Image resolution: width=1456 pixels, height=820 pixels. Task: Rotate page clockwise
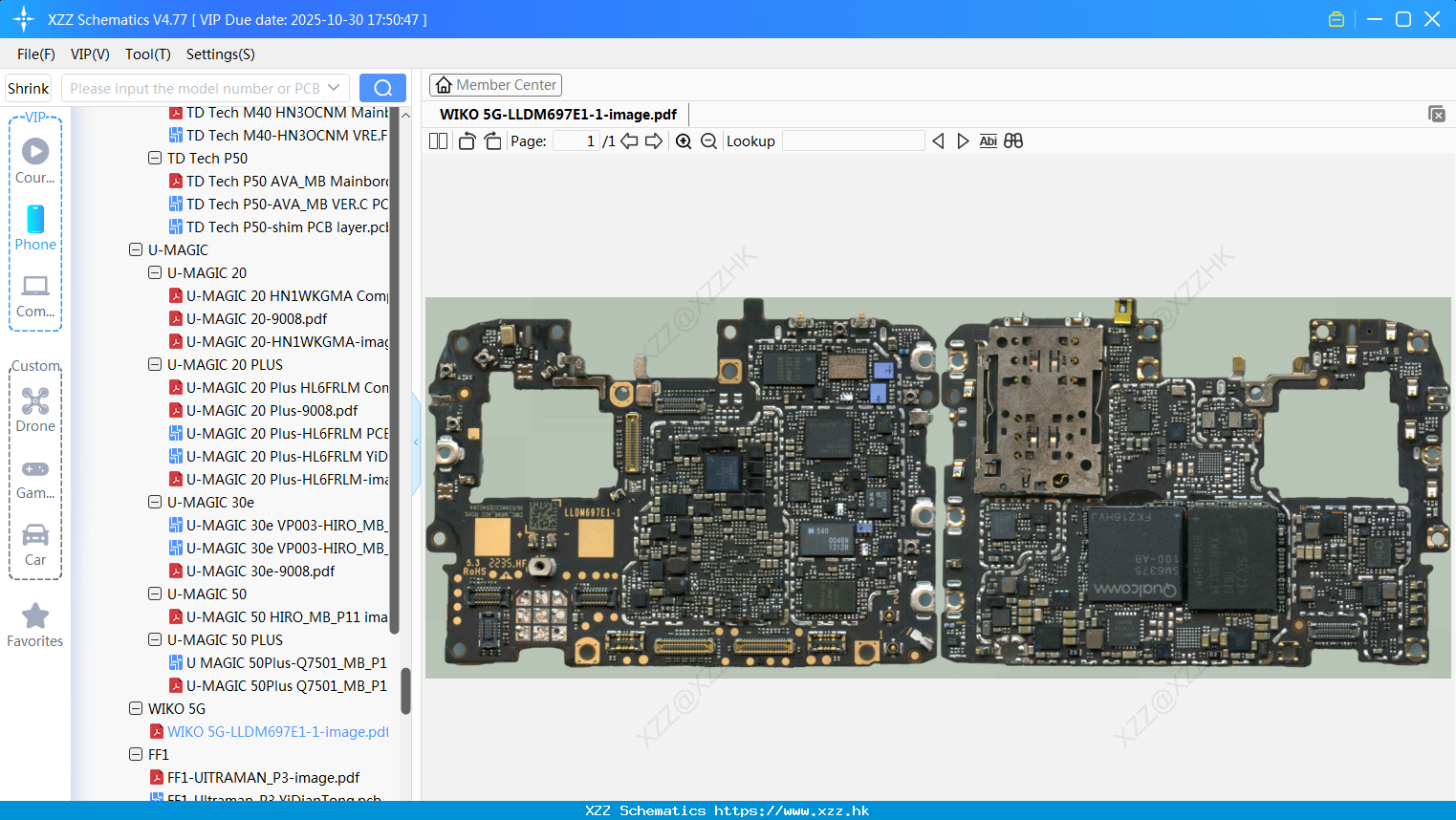coord(492,141)
